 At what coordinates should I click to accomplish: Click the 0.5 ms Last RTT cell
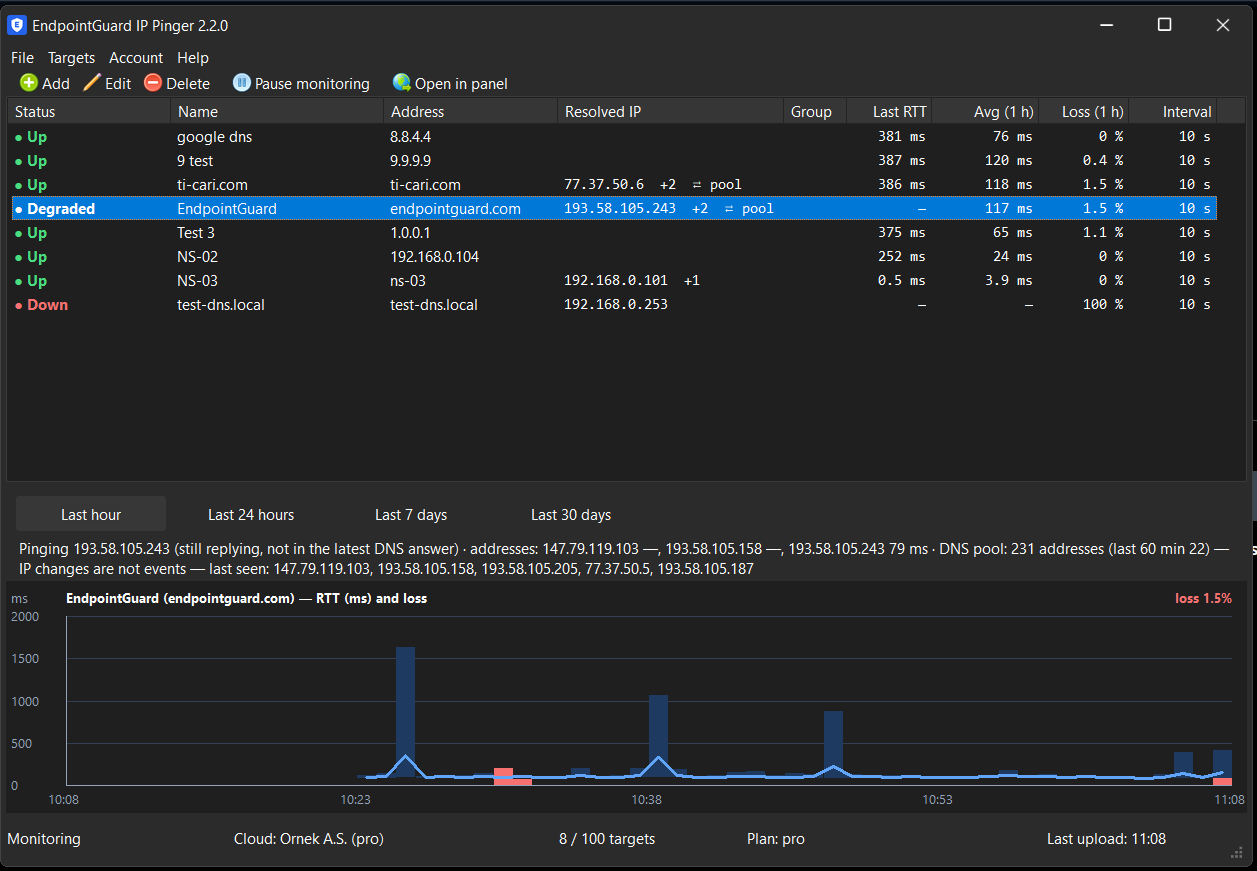pyautogui.click(x=901, y=281)
